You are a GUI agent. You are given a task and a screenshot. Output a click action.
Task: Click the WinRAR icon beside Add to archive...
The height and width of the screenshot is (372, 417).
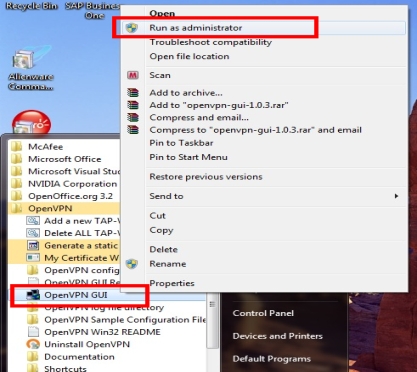click(133, 93)
